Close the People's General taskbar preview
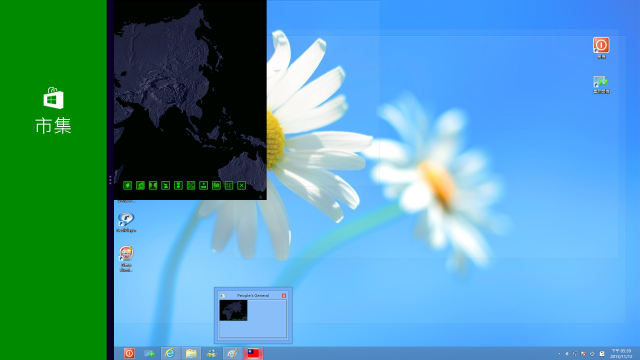640x360 pixels. point(284,296)
